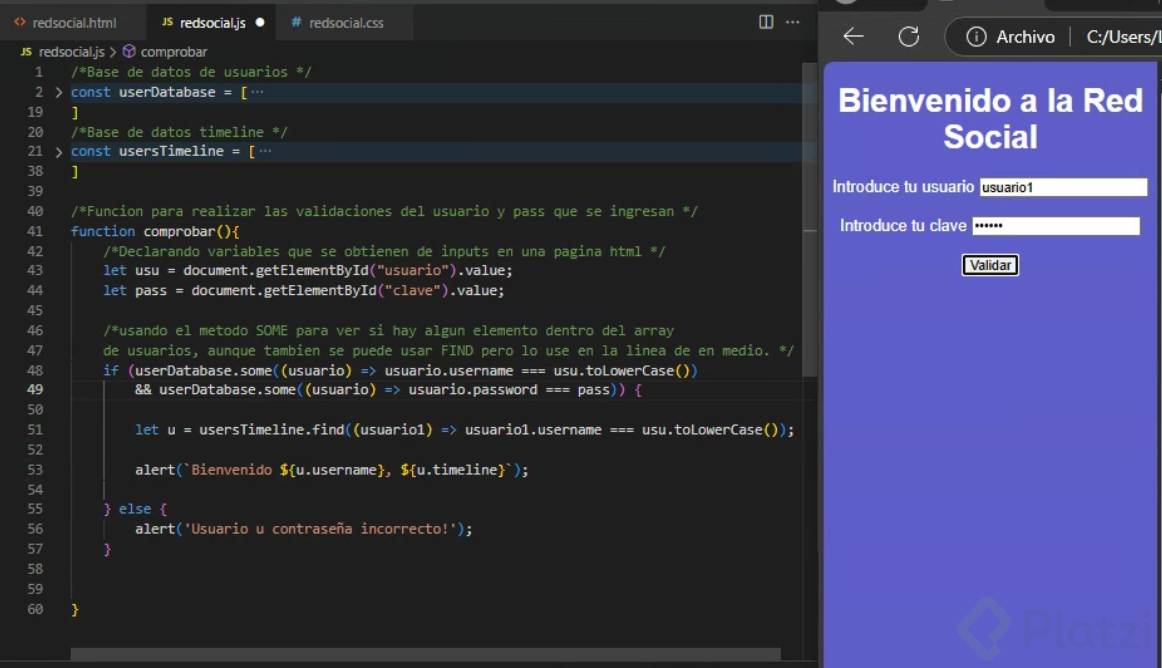Click the ellipsis after userDatabase = [
This screenshot has width=1162, height=668.
(x=257, y=92)
